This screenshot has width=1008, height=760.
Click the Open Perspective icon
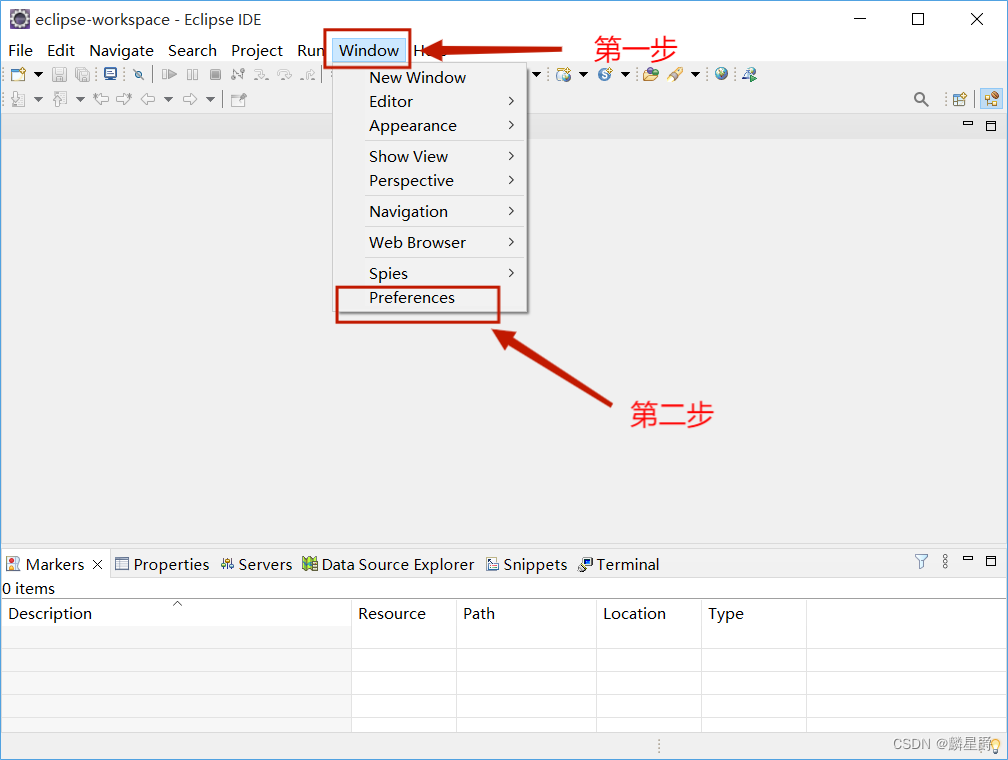coord(960,100)
